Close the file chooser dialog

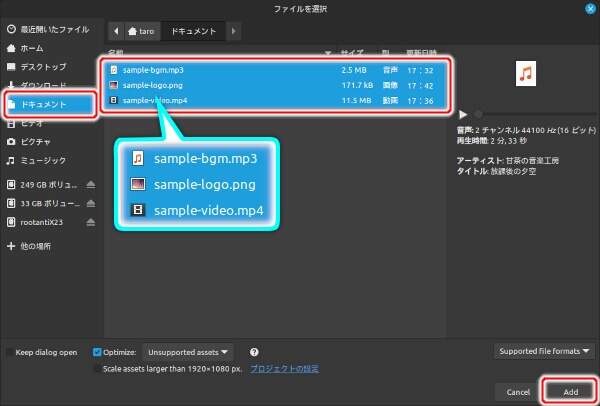[x=591, y=9]
